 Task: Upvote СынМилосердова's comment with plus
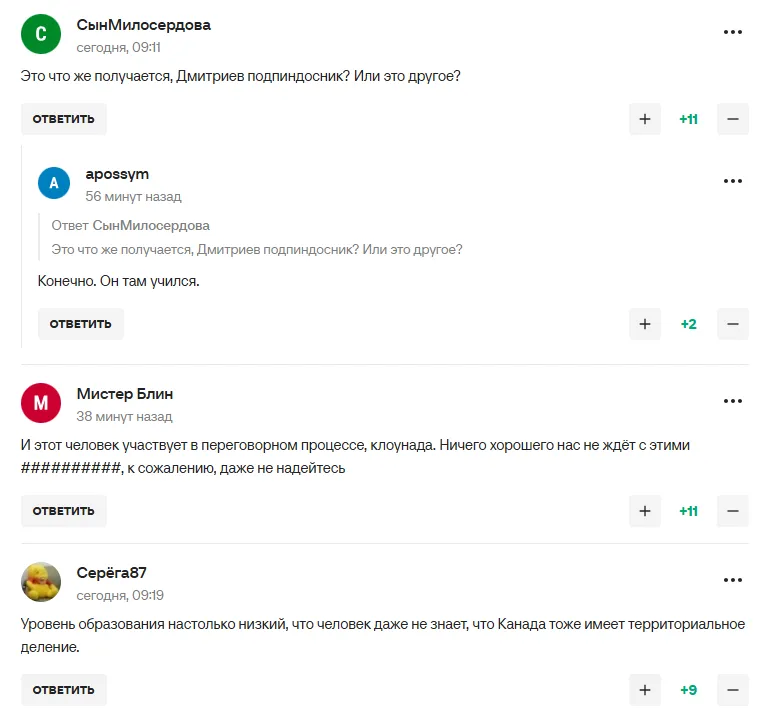(x=645, y=119)
